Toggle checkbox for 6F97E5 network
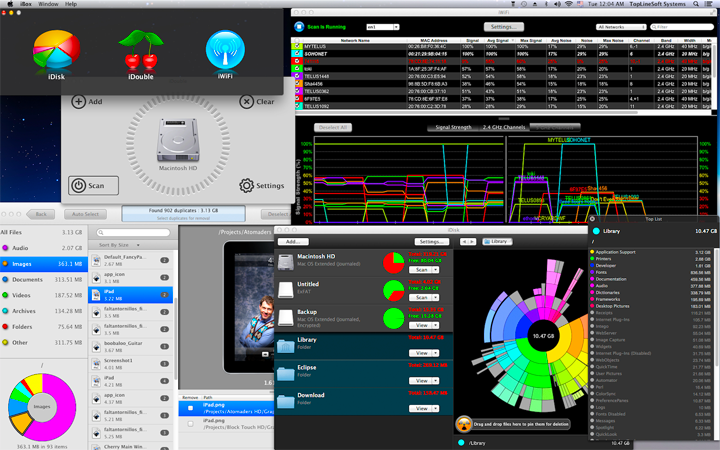 click(x=297, y=98)
